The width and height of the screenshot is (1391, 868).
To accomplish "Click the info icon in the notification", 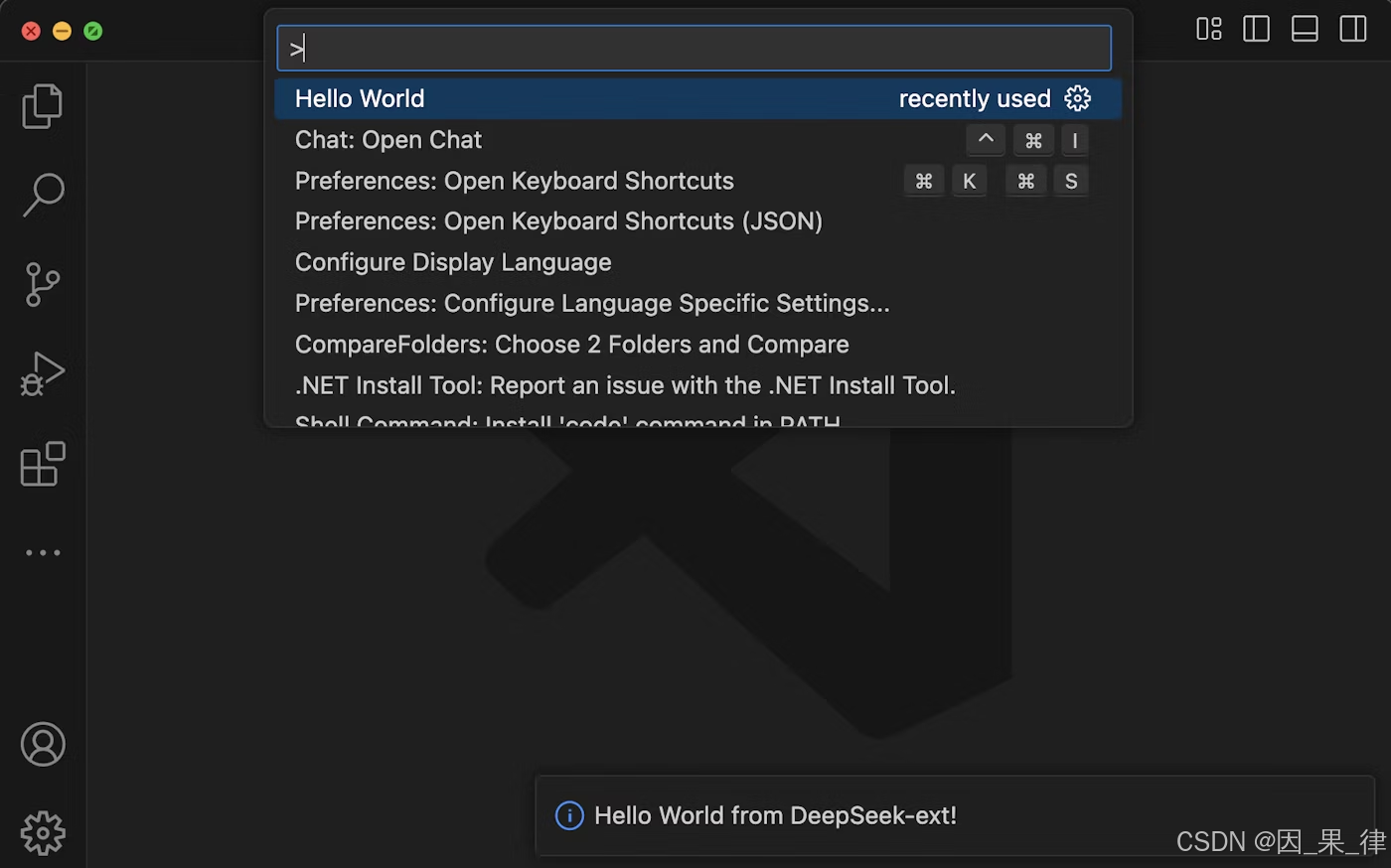I will [569, 815].
